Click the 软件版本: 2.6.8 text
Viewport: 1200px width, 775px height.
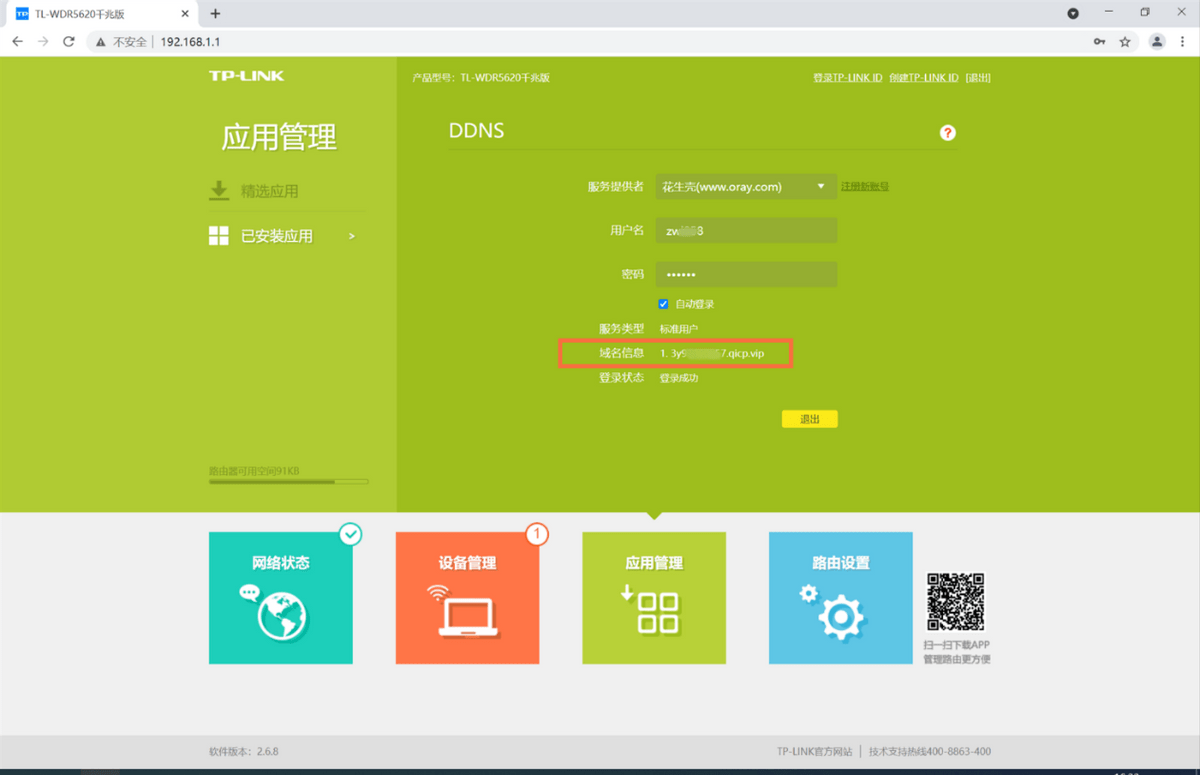[x=244, y=751]
